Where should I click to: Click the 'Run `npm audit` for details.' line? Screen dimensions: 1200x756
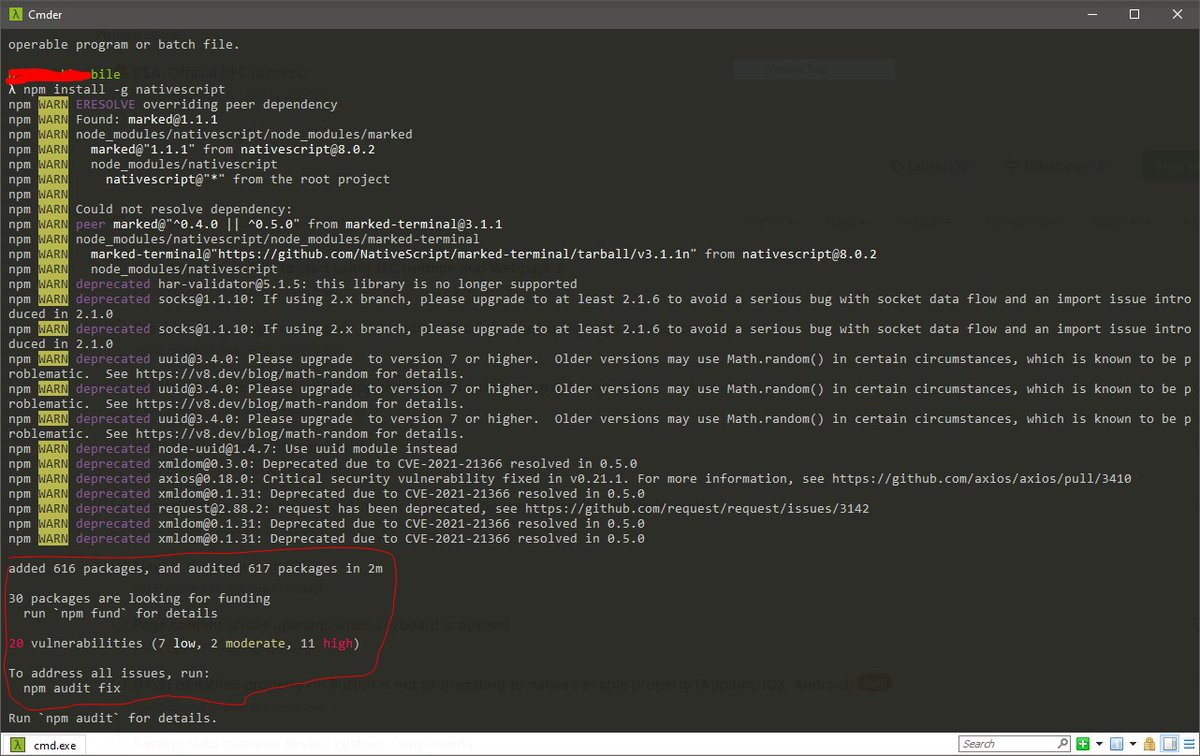point(112,718)
